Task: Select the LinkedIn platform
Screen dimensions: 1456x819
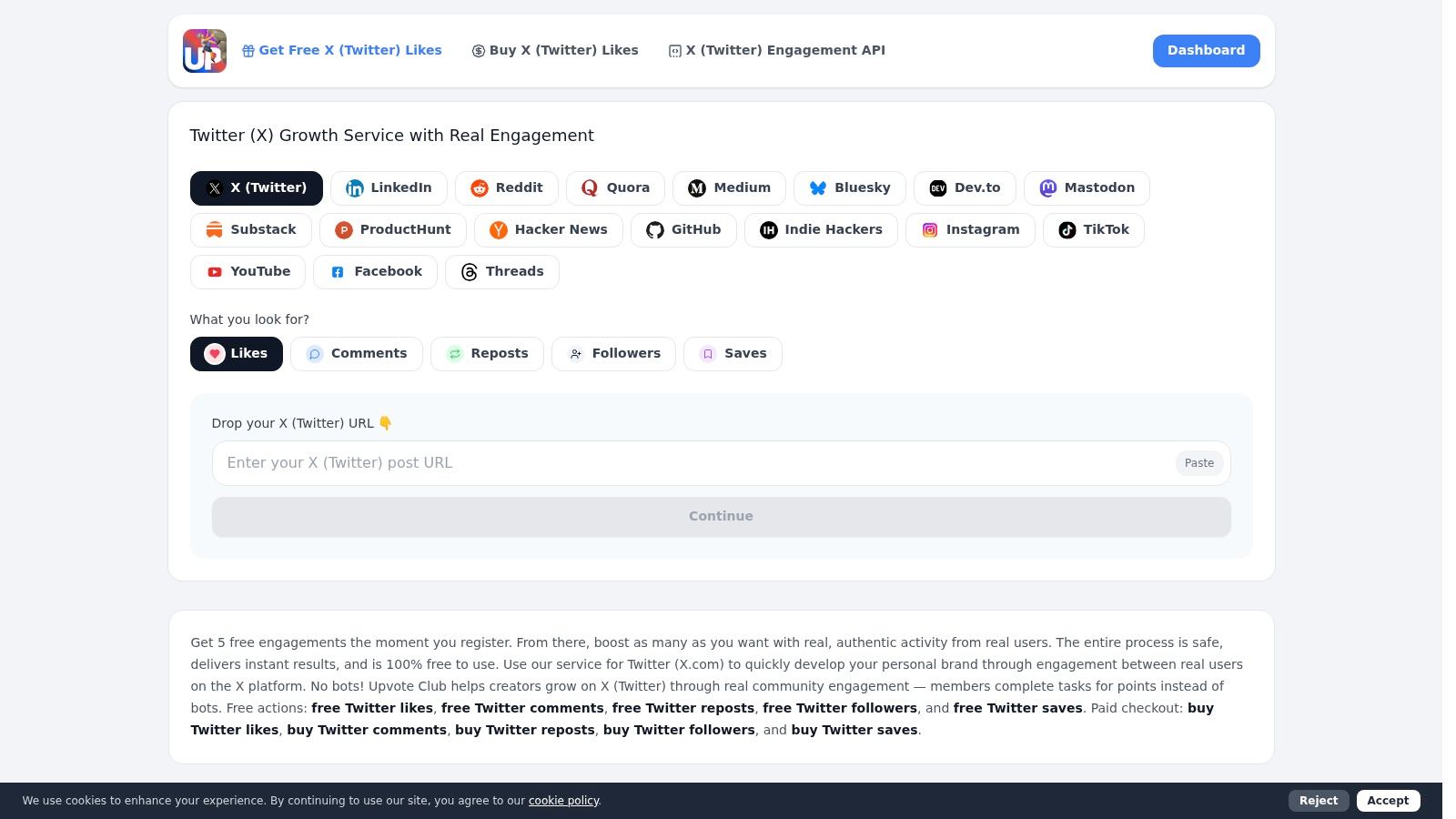Action: click(389, 188)
